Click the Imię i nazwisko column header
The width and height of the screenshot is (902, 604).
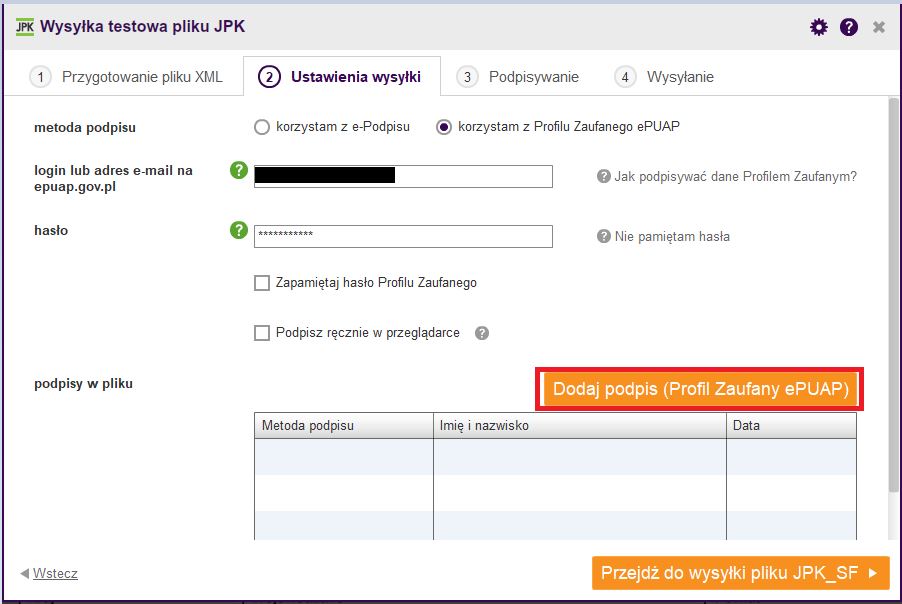point(580,426)
